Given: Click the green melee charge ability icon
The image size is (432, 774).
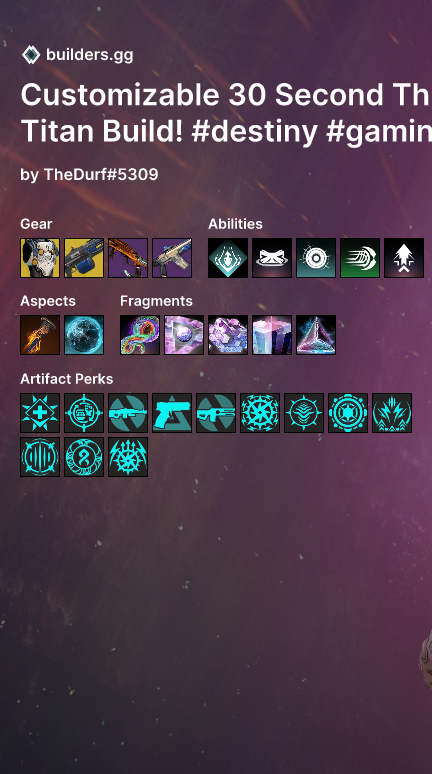Looking at the screenshot, I should [360, 258].
